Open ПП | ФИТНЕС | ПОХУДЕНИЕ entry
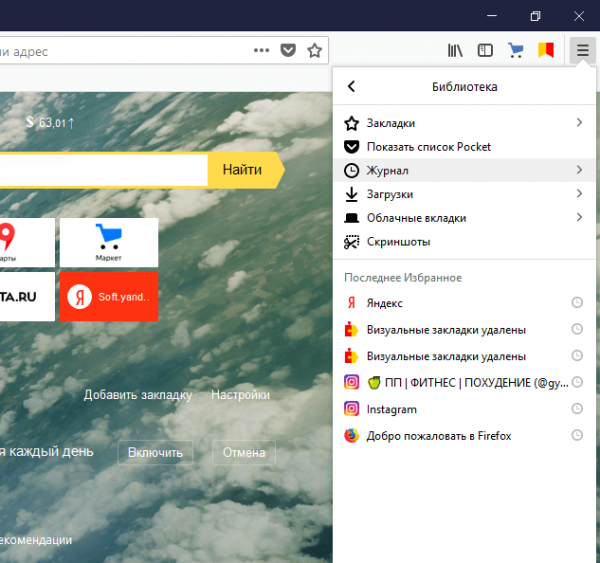Screen dimensions: 600x563 click(464, 382)
